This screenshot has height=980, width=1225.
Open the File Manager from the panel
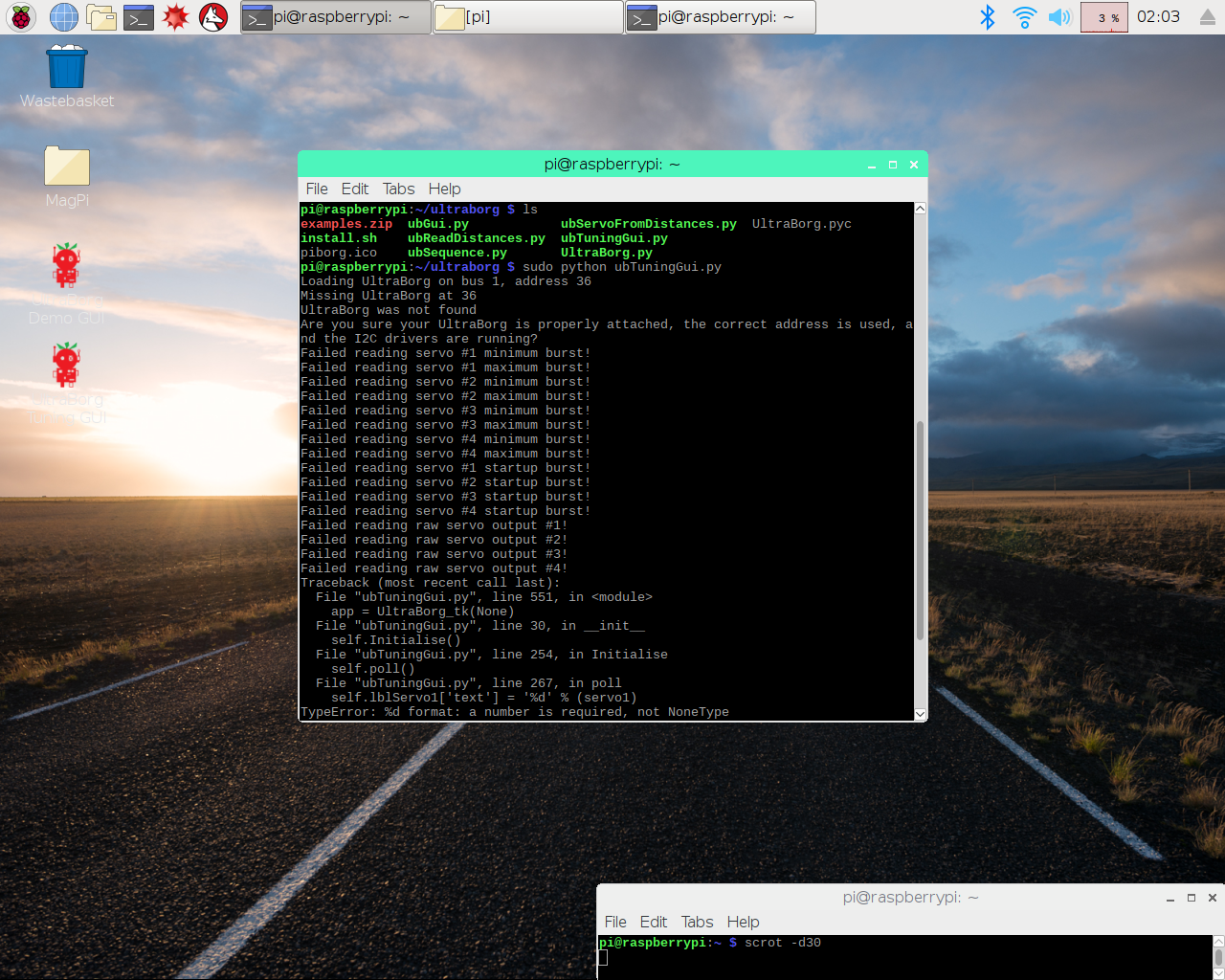click(x=101, y=16)
